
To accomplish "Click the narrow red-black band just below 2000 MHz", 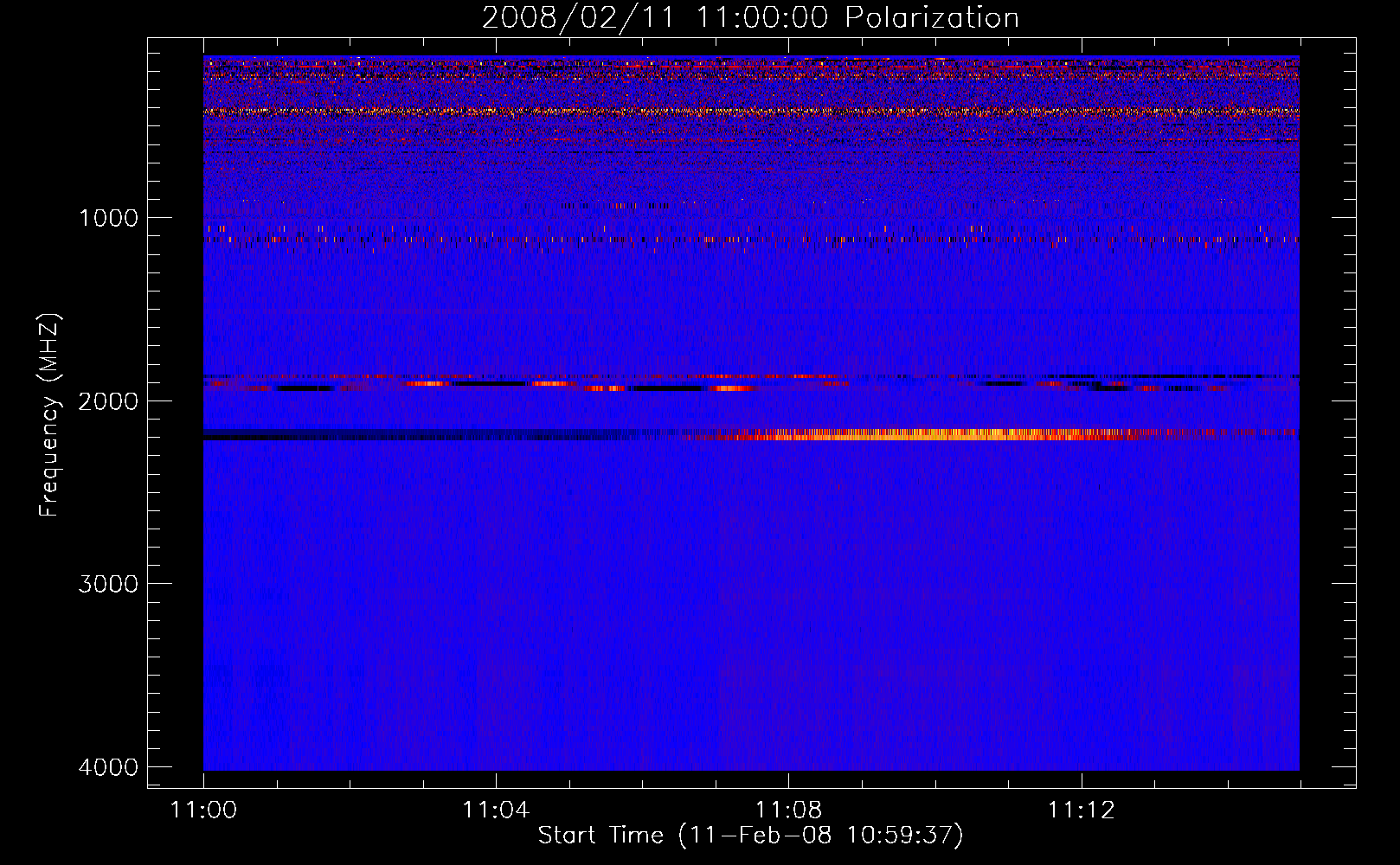I will [x=751, y=383].
